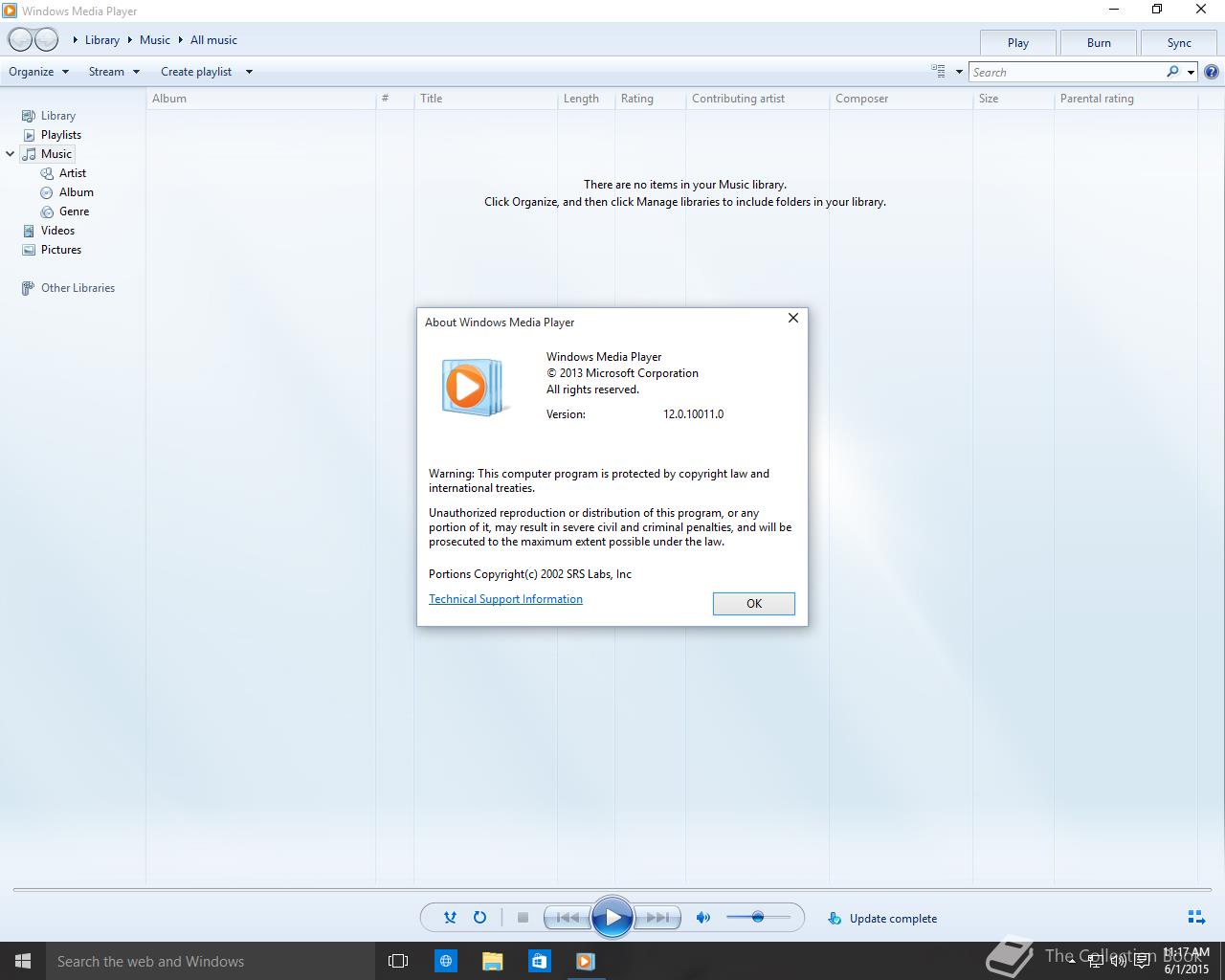Viewport: 1225px width, 980px height.
Task: Click the search magnifier icon
Action: [1172, 72]
